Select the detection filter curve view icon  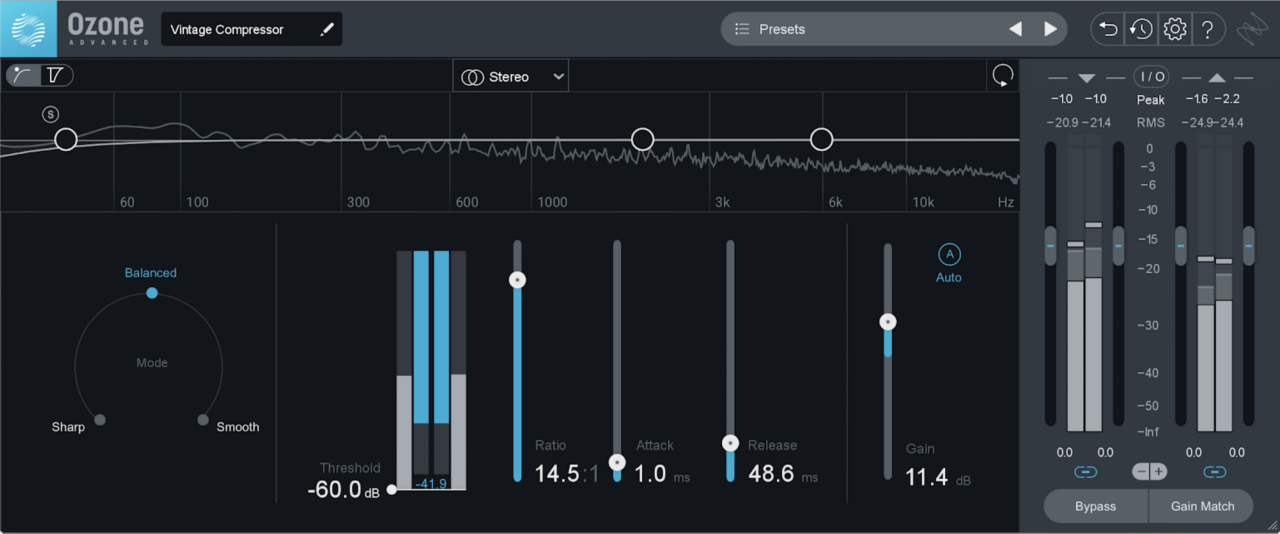click(23, 75)
